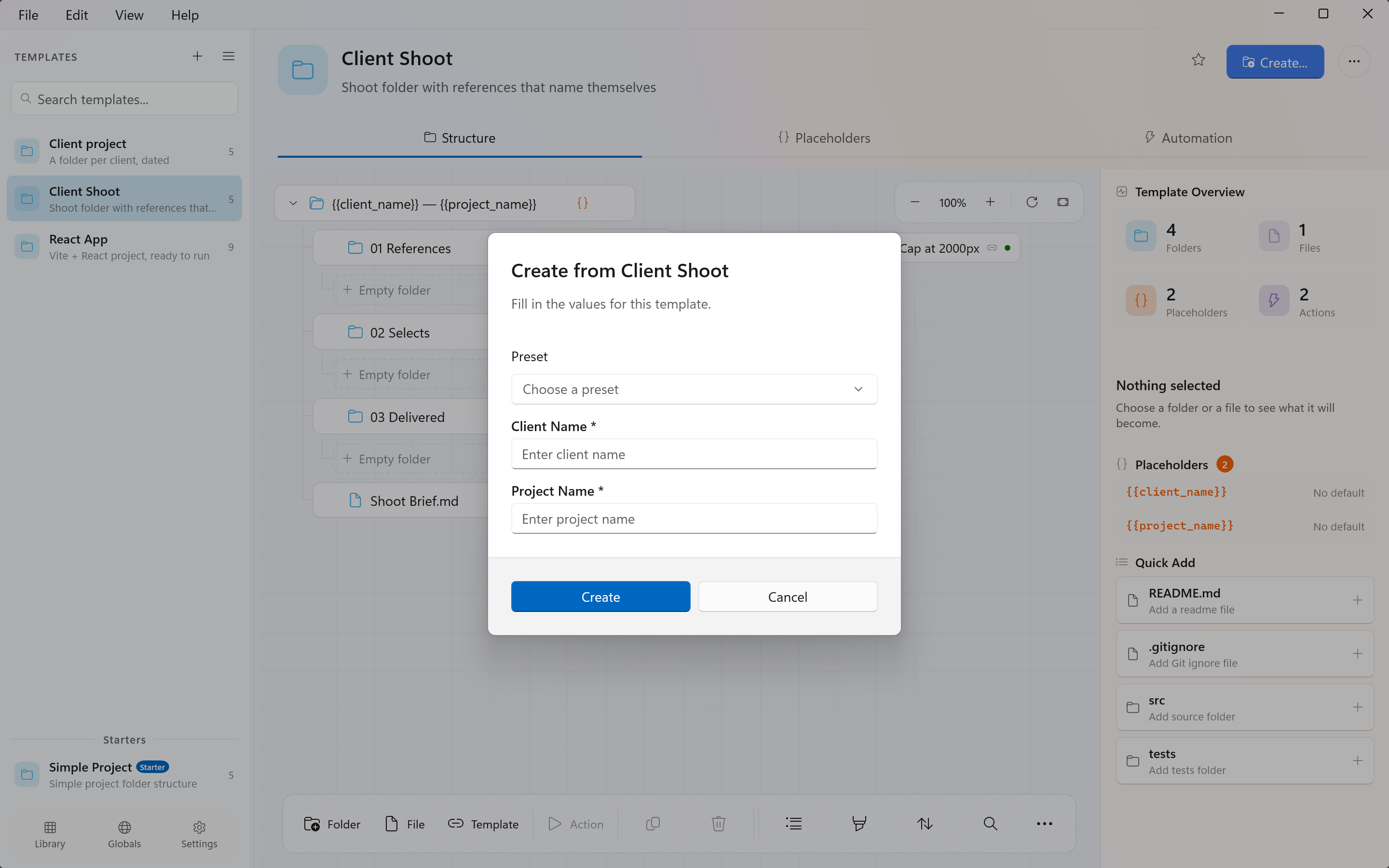Fit structure to screen icon
Screen dimensions: 1389x868
point(1063,202)
